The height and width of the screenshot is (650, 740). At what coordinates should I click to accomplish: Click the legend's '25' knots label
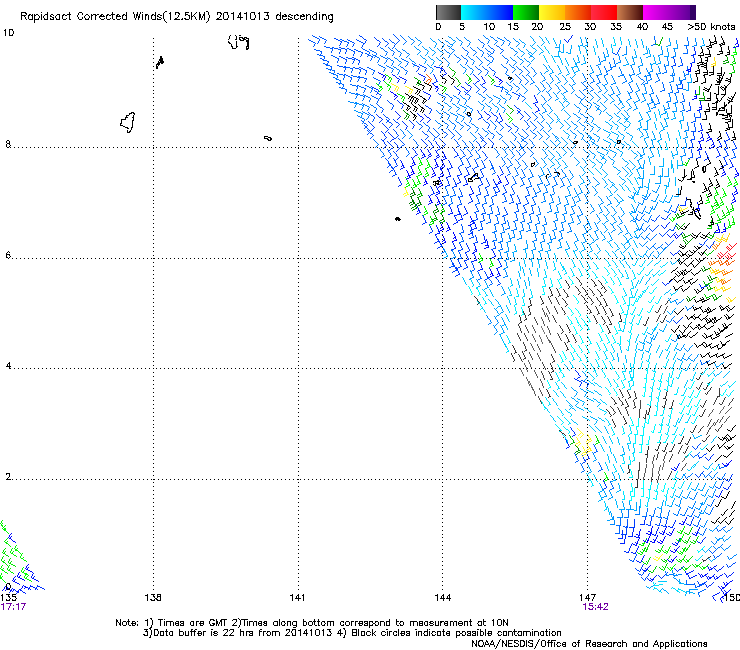tap(565, 27)
